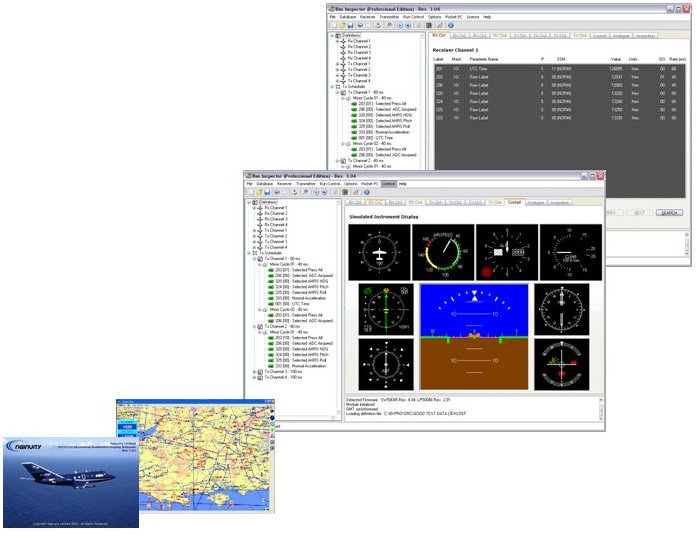
Task: Click the UTC Time row in Receiver Channel 1 table
Action: coord(559,69)
